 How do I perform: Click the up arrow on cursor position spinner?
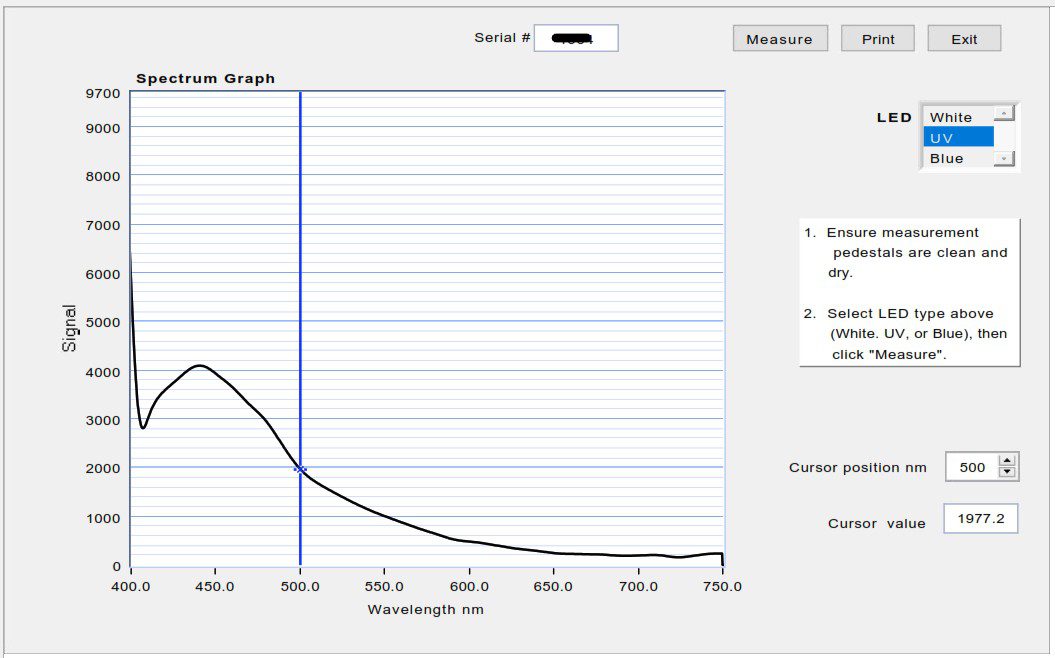1007,462
